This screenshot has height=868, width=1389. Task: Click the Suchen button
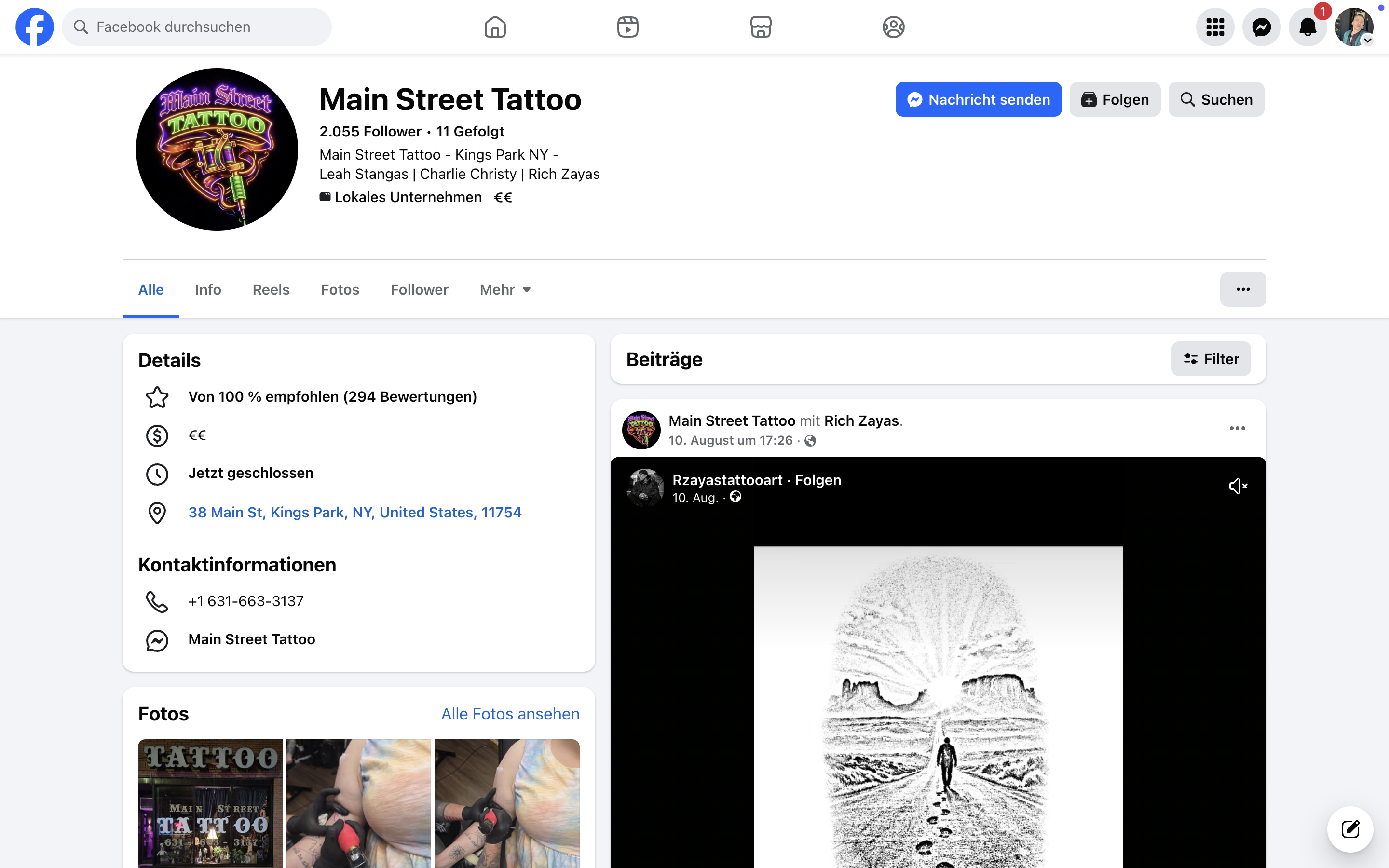pyautogui.click(x=1216, y=99)
